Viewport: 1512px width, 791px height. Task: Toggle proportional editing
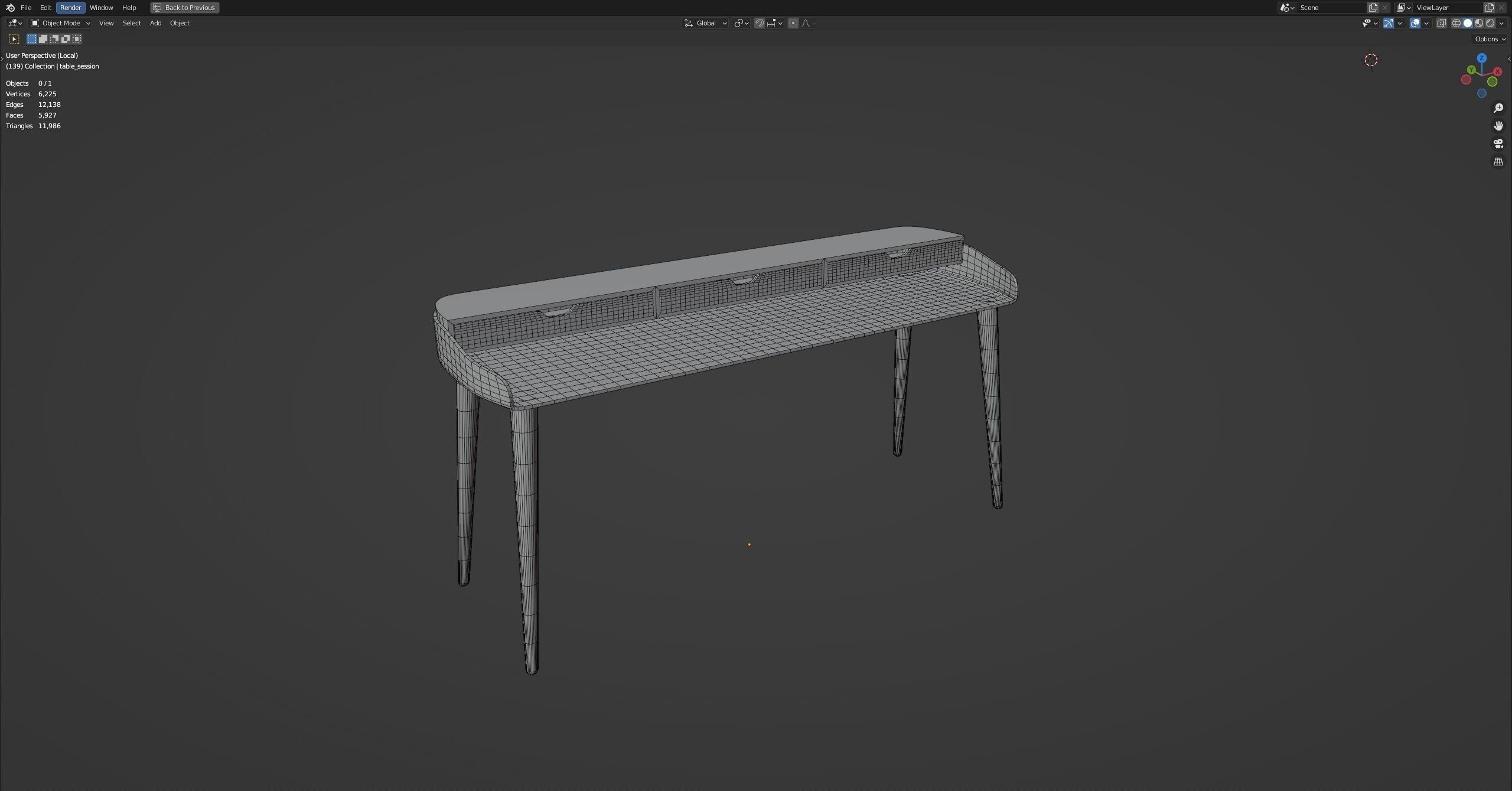[x=793, y=23]
